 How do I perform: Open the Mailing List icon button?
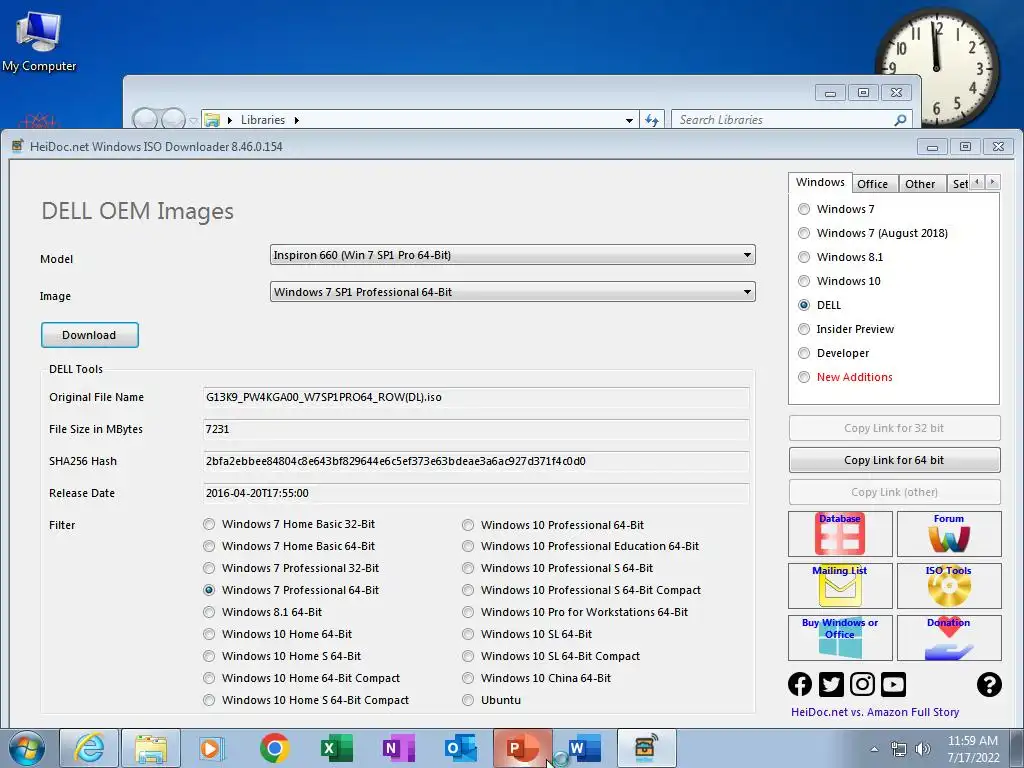point(840,586)
